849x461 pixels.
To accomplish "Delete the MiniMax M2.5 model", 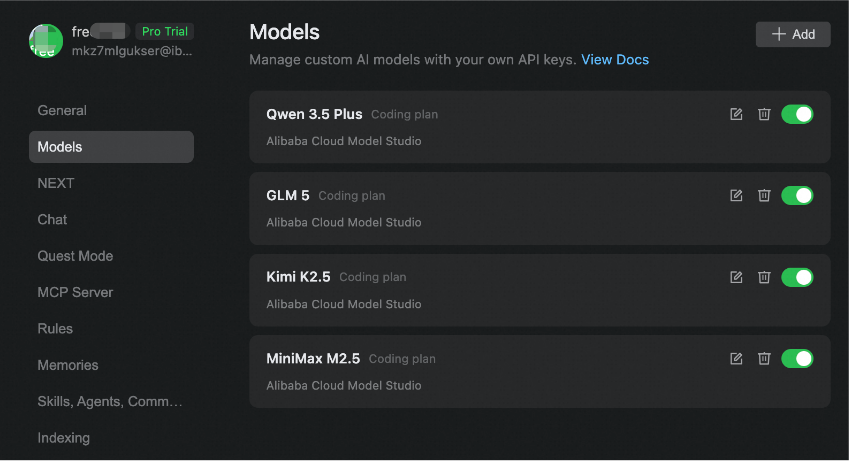I will coord(764,359).
